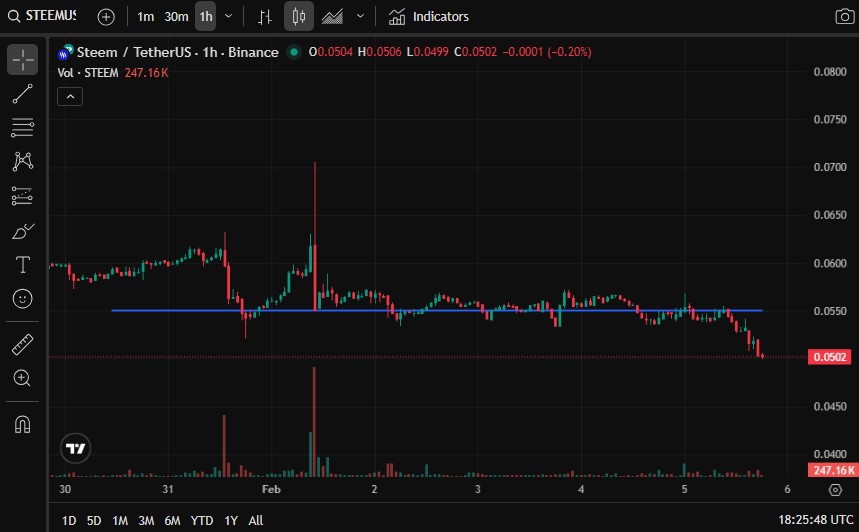This screenshot has height=532, width=859.
Task: Set date range to 1M
Action: pos(120,520)
